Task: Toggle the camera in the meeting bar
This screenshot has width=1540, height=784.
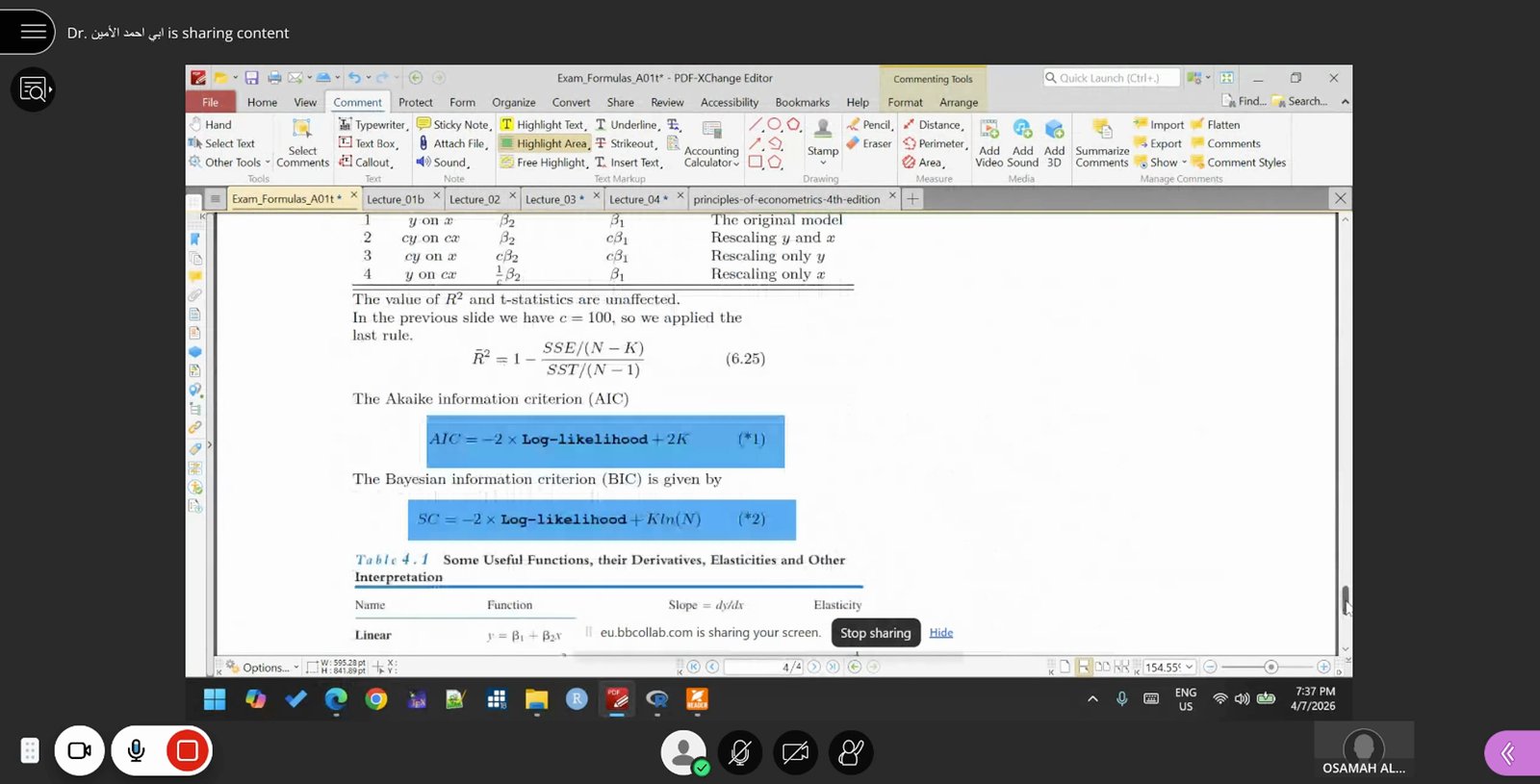Action: click(x=79, y=750)
